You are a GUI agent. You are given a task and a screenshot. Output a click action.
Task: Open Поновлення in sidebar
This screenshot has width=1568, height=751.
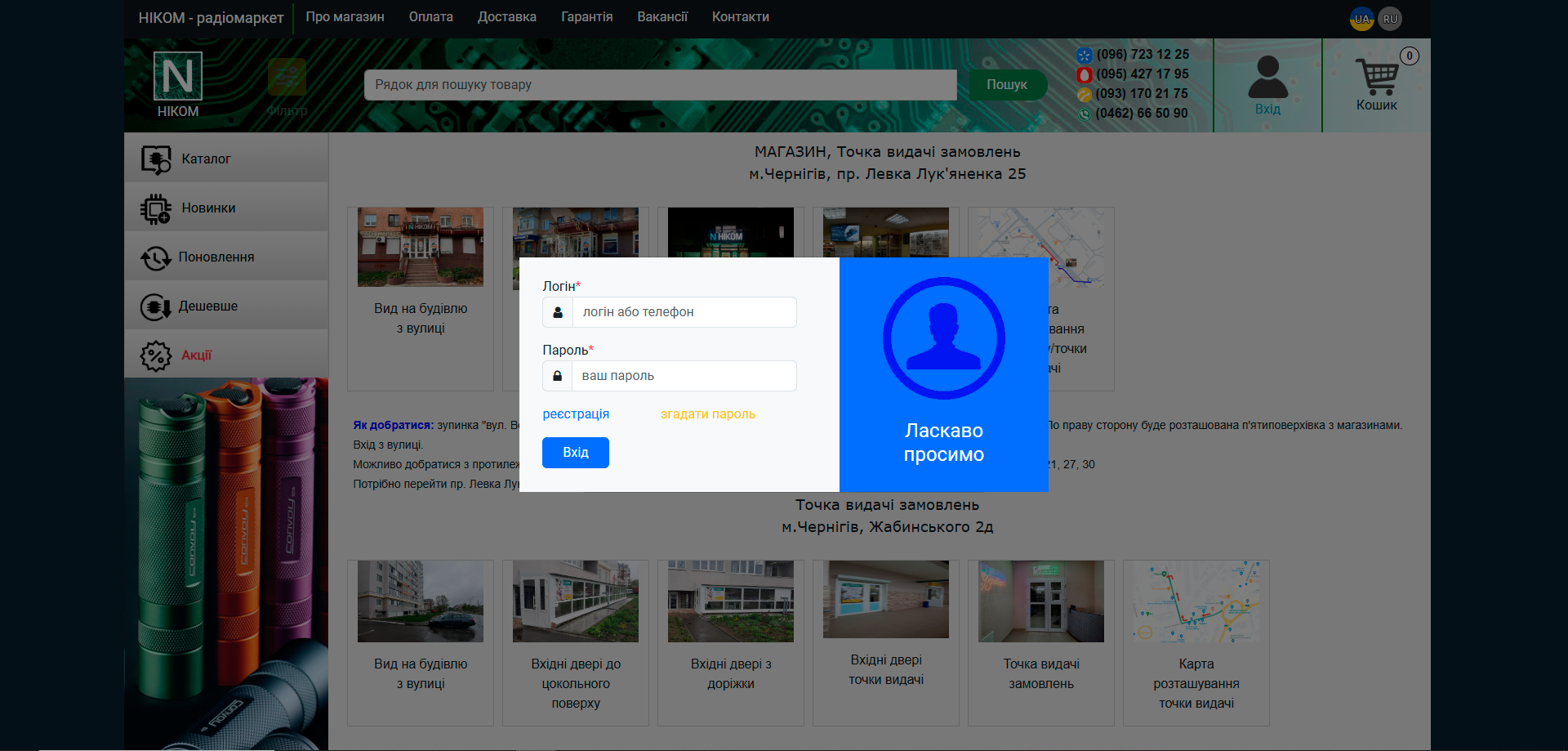click(x=226, y=257)
